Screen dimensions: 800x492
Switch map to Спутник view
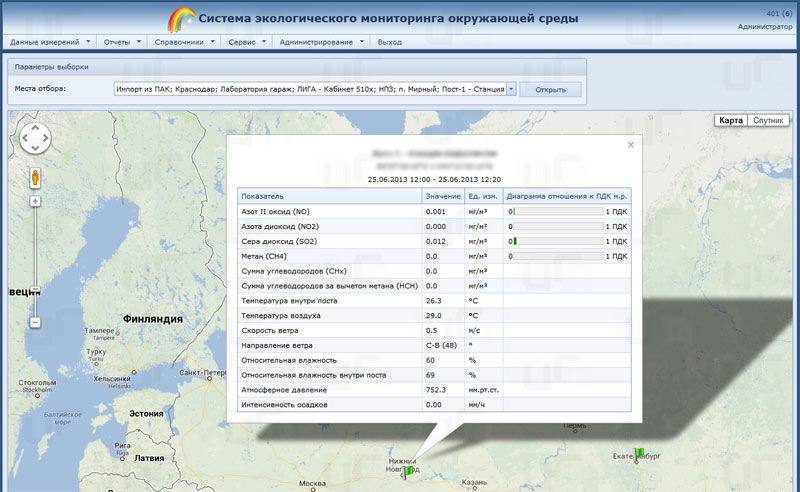tap(768, 120)
